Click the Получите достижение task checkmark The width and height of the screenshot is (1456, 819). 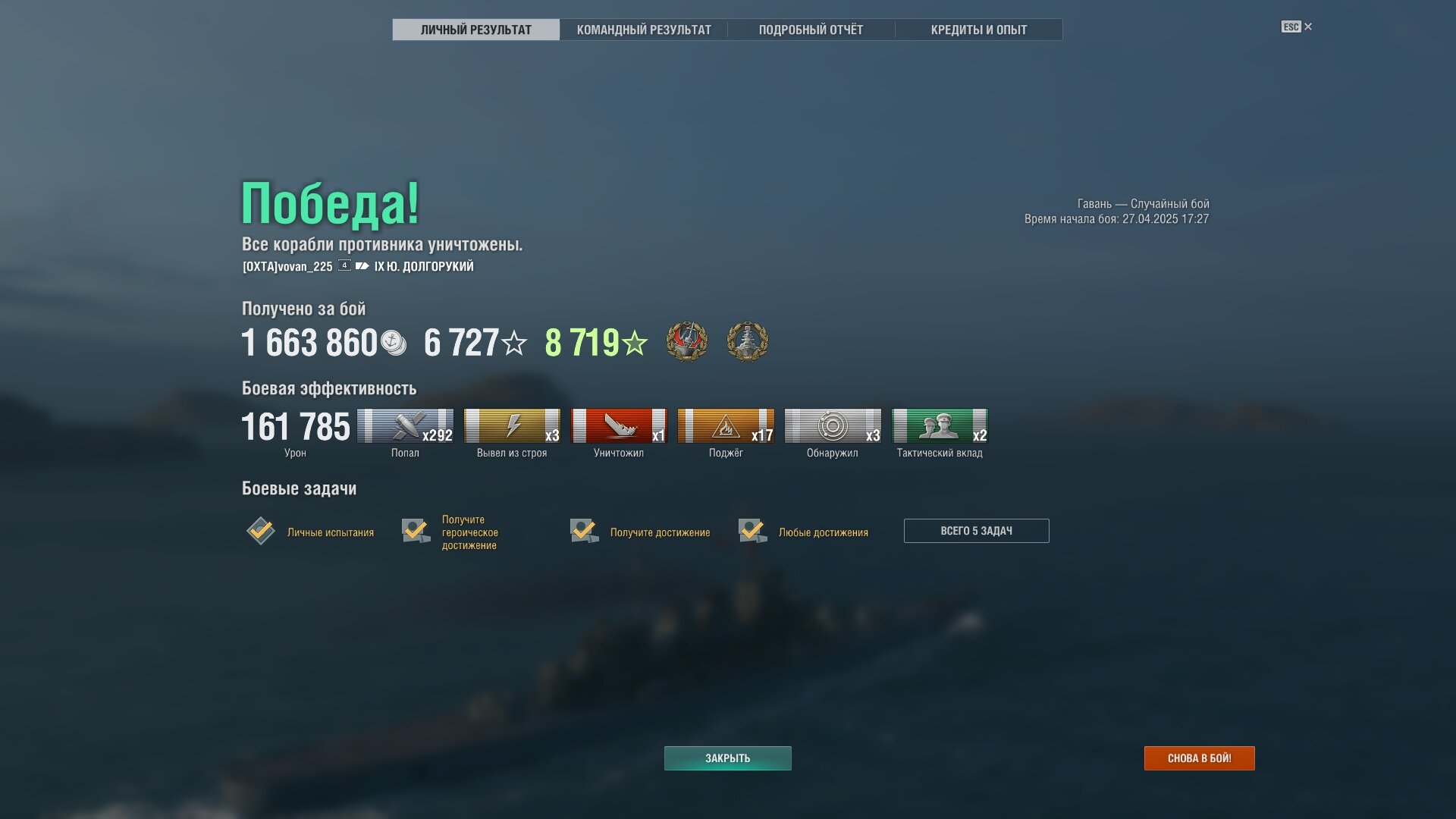pyautogui.click(x=584, y=531)
